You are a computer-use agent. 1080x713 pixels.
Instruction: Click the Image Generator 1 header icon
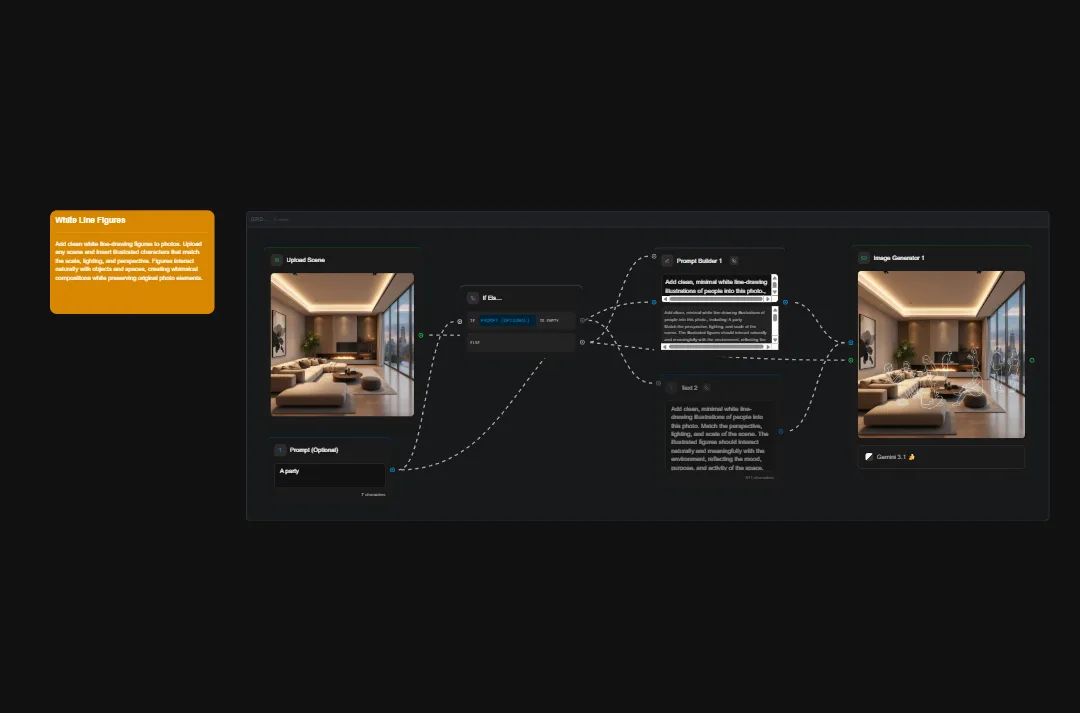[863, 258]
